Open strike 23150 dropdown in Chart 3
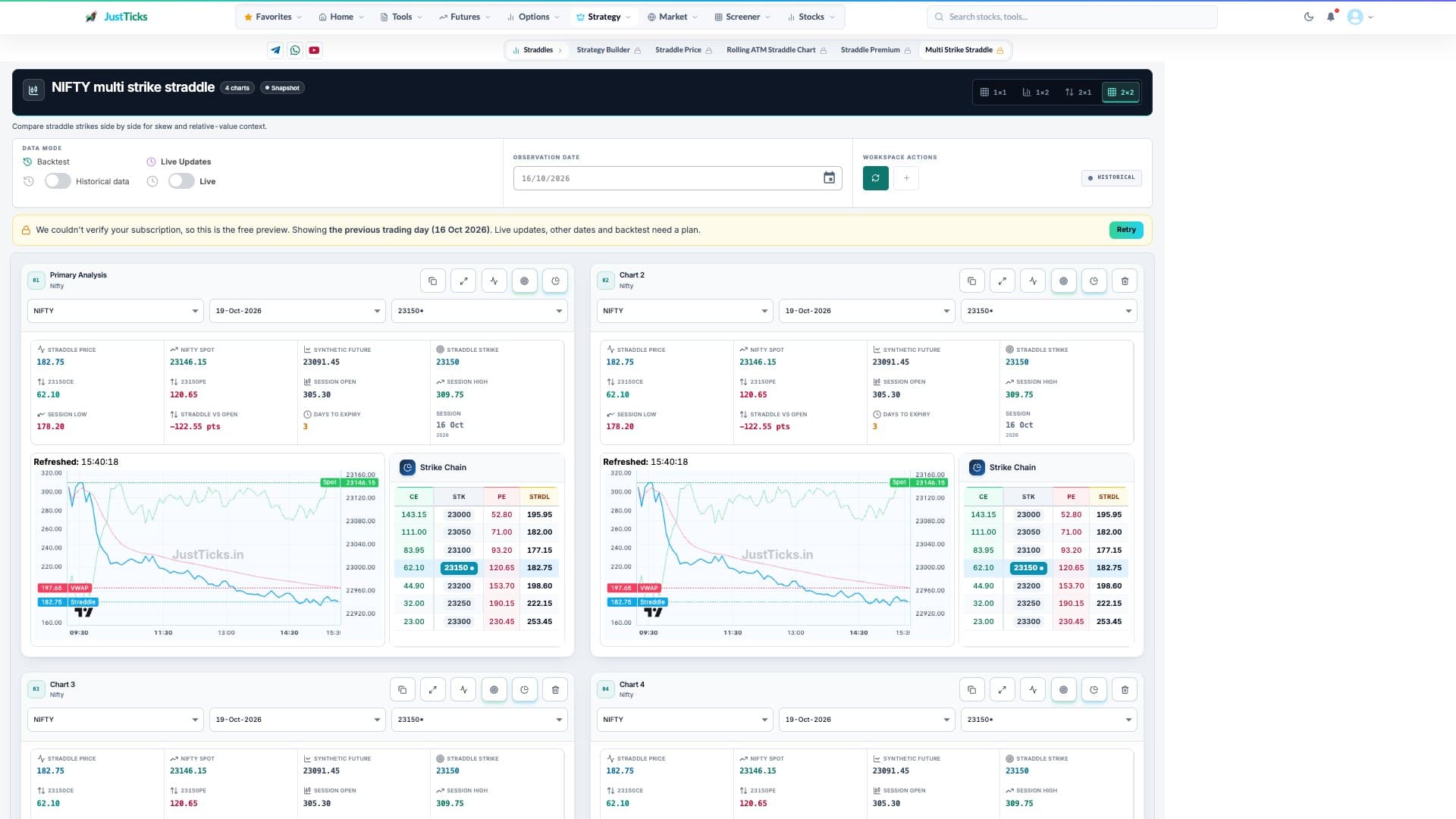The width and height of the screenshot is (1456, 819). pos(479,720)
